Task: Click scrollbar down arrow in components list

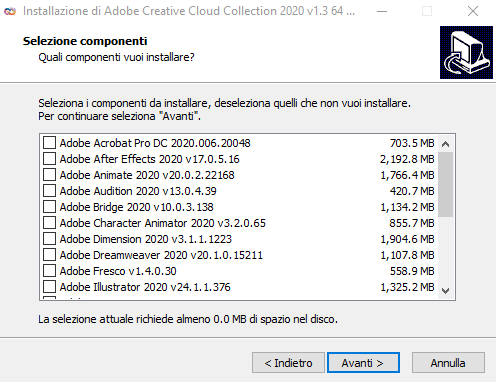Action: click(445, 291)
